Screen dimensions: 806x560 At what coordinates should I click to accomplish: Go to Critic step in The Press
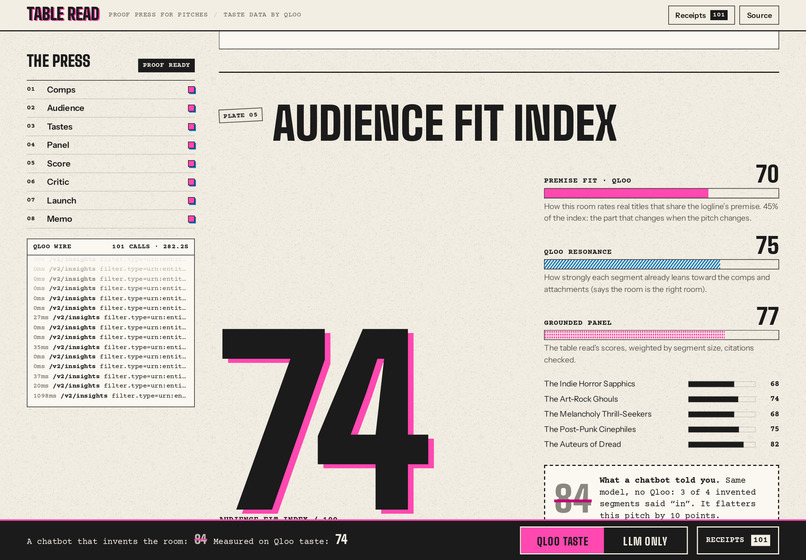[111, 182]
